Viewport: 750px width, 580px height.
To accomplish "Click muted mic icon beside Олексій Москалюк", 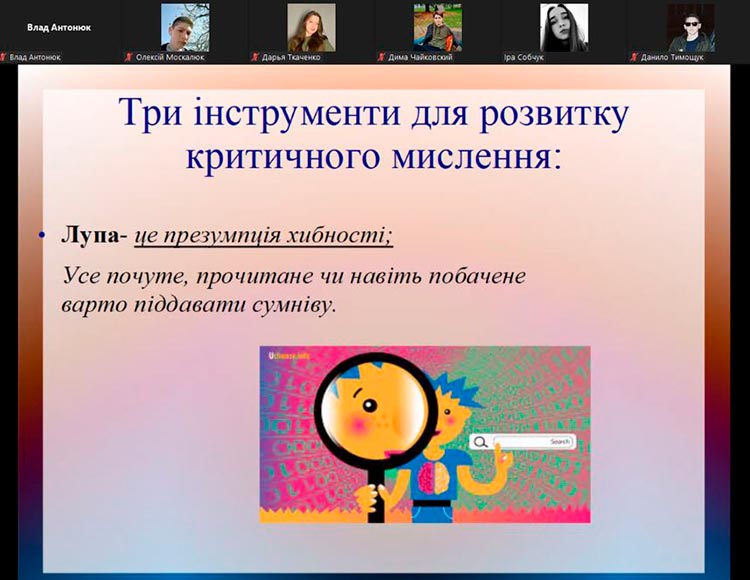I will click(x=129, y=57).
